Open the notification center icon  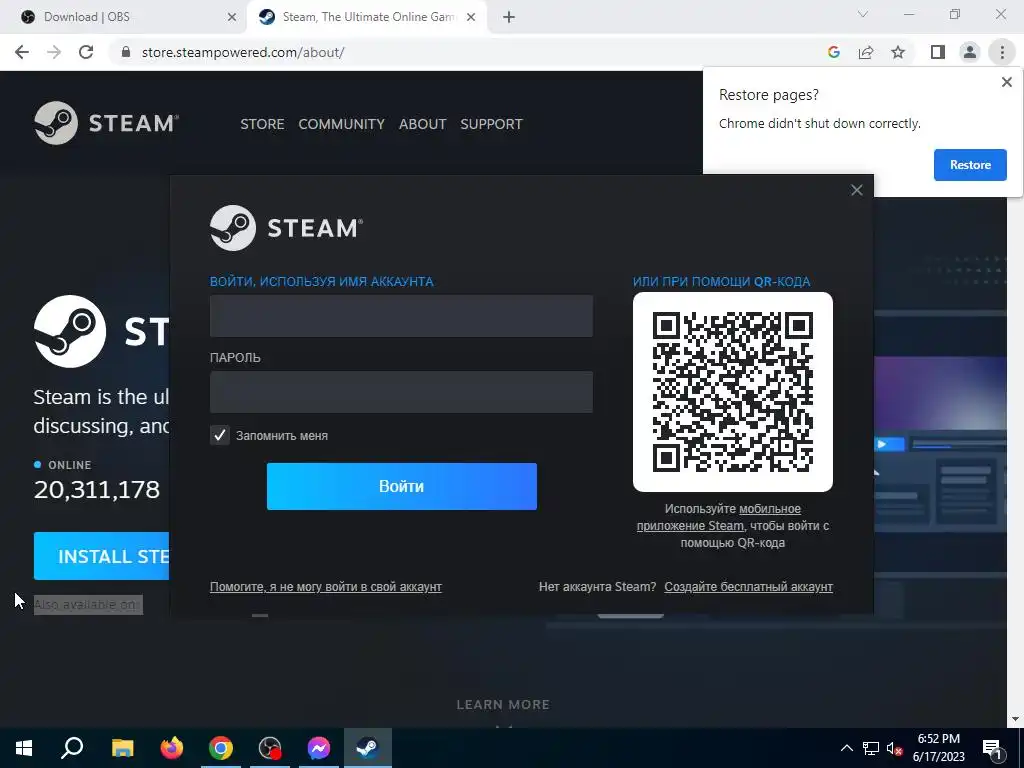tap(992, 748)
